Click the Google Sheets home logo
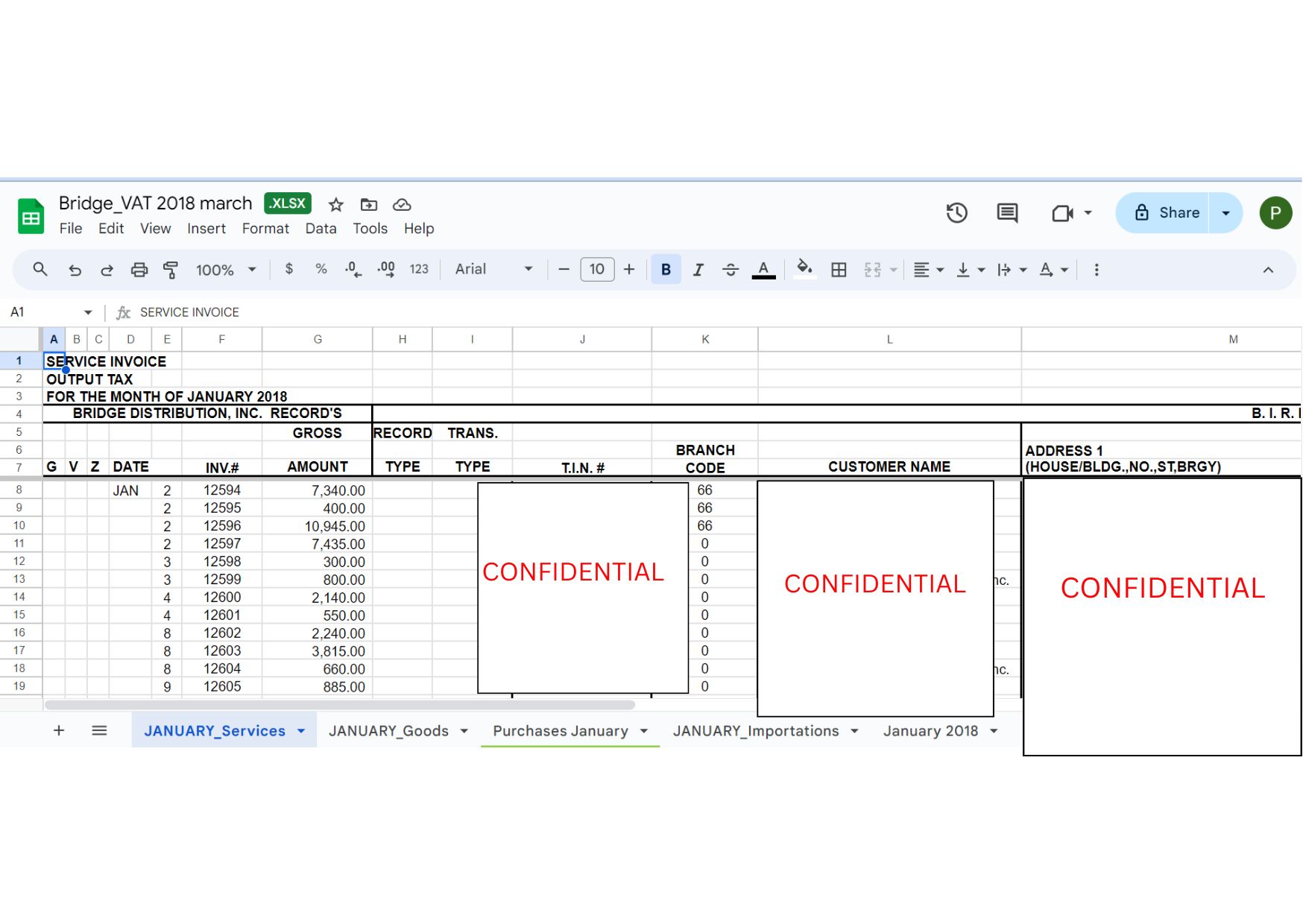 pos(31,216)
